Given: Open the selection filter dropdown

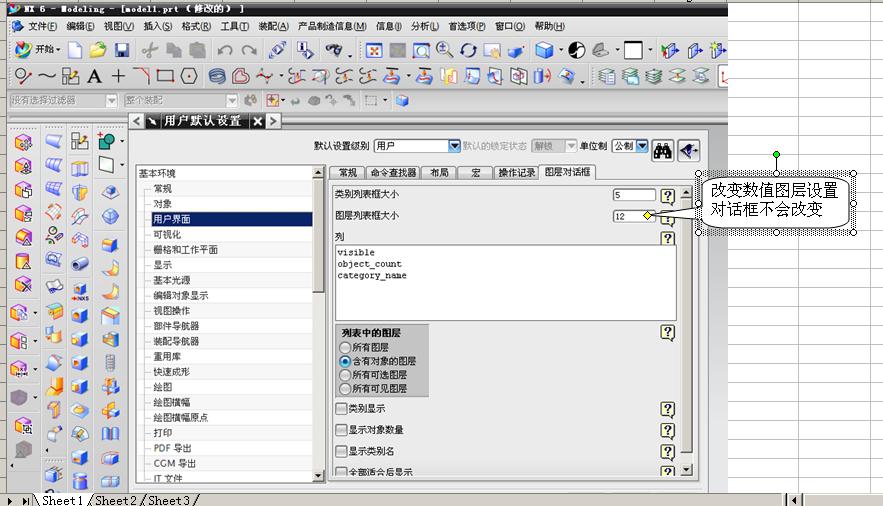Looking at the screenshot, I should (x=112, y=101).
